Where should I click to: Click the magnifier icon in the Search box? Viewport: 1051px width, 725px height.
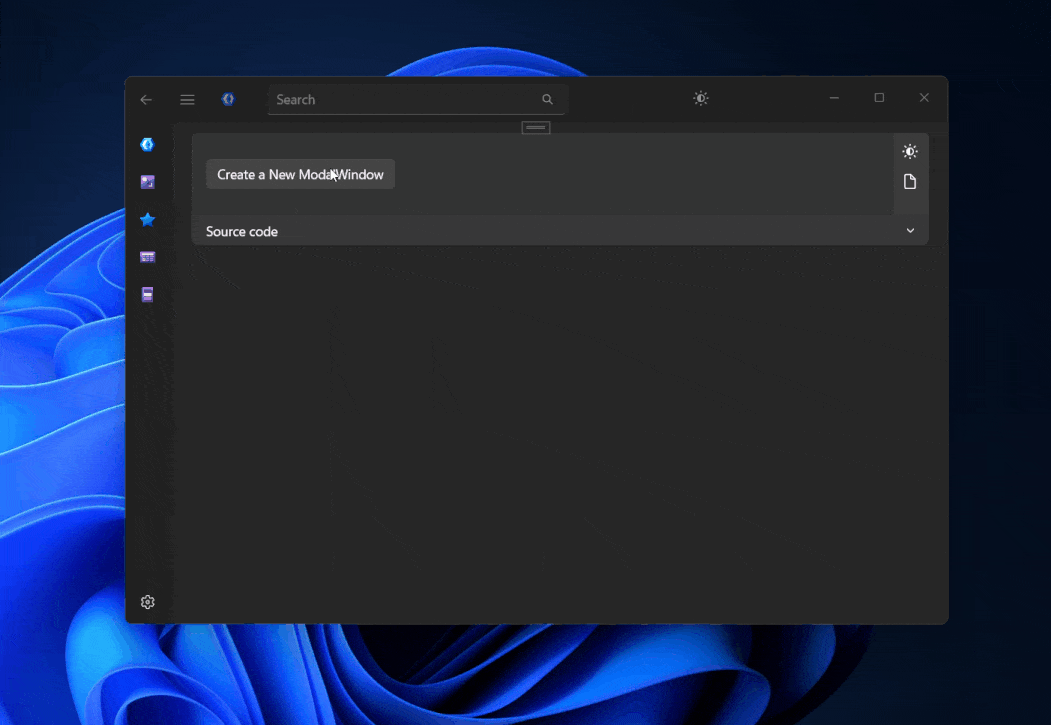click(x=548, y=99)
